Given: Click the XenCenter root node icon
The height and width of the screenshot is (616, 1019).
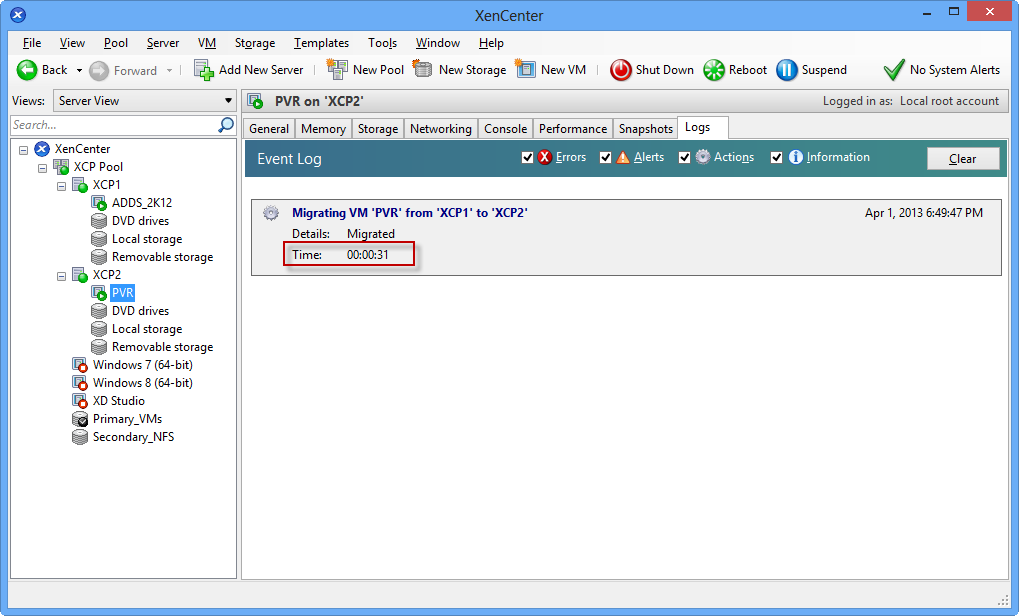Looking at the screenshot, I should [42, 149].
